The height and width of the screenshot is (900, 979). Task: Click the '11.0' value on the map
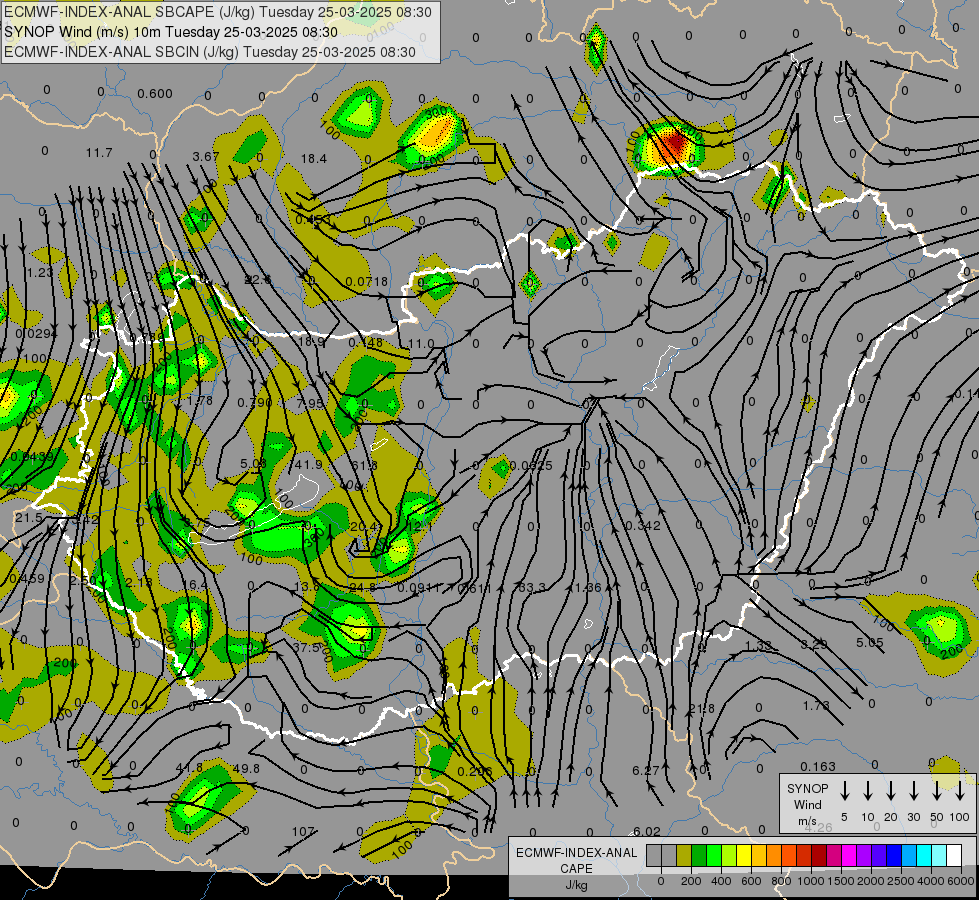tap(420, 344)
